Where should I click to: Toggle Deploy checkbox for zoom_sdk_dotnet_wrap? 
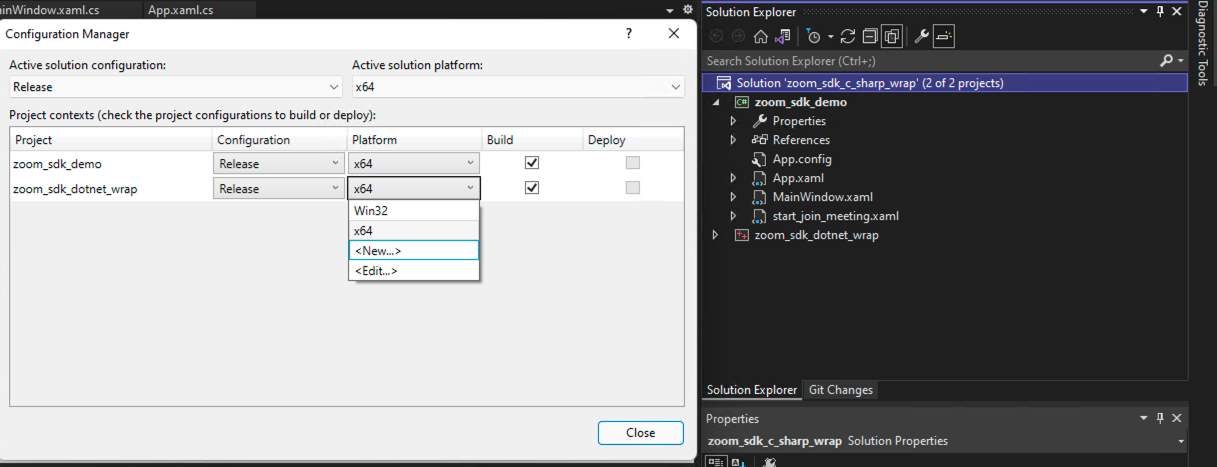pos(632,188)
